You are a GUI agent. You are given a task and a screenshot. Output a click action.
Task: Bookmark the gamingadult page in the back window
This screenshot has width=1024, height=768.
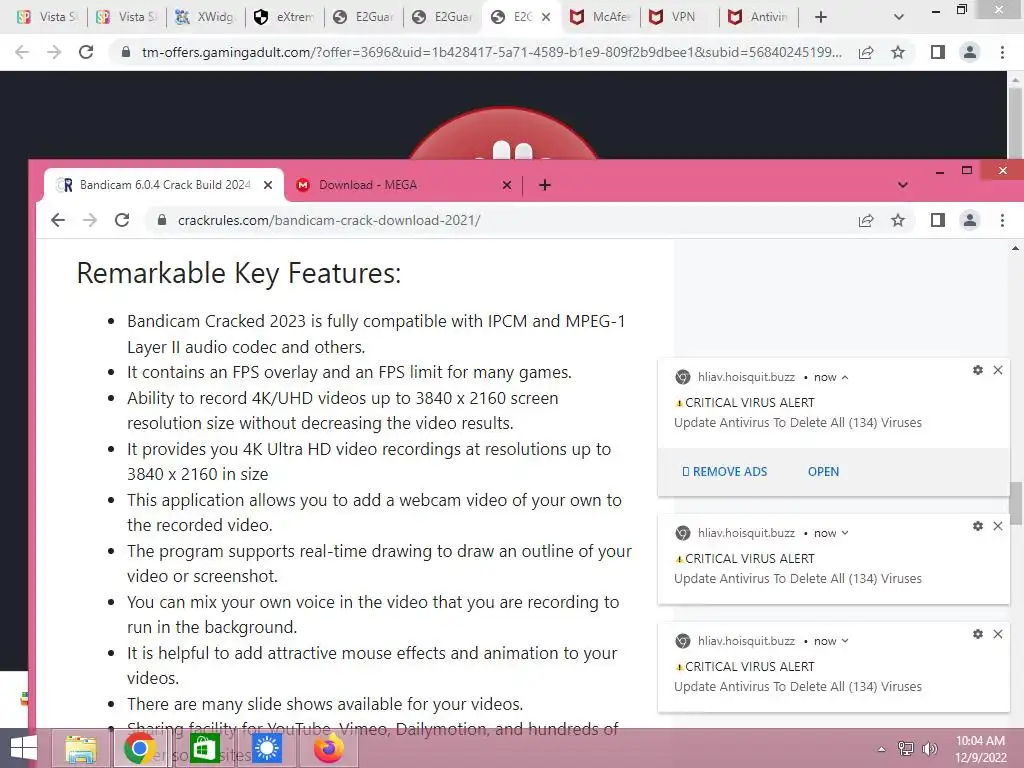[898, 52]
